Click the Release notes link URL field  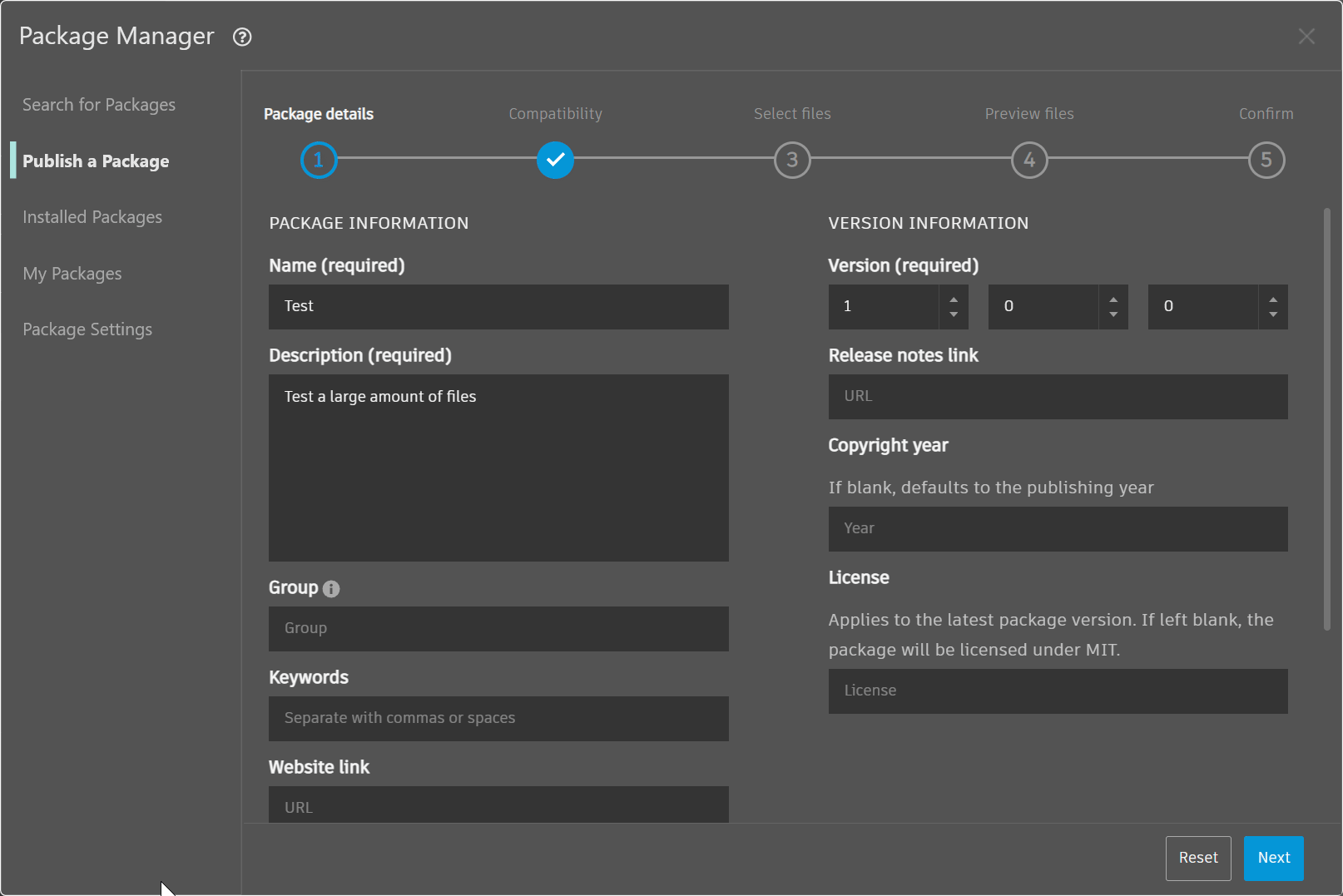click(x=1058, y=397)
